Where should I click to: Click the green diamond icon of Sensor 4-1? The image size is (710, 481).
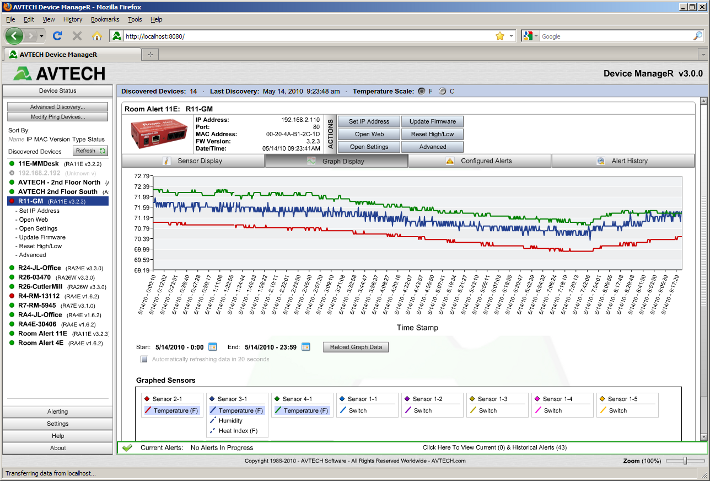pos(277,399)
